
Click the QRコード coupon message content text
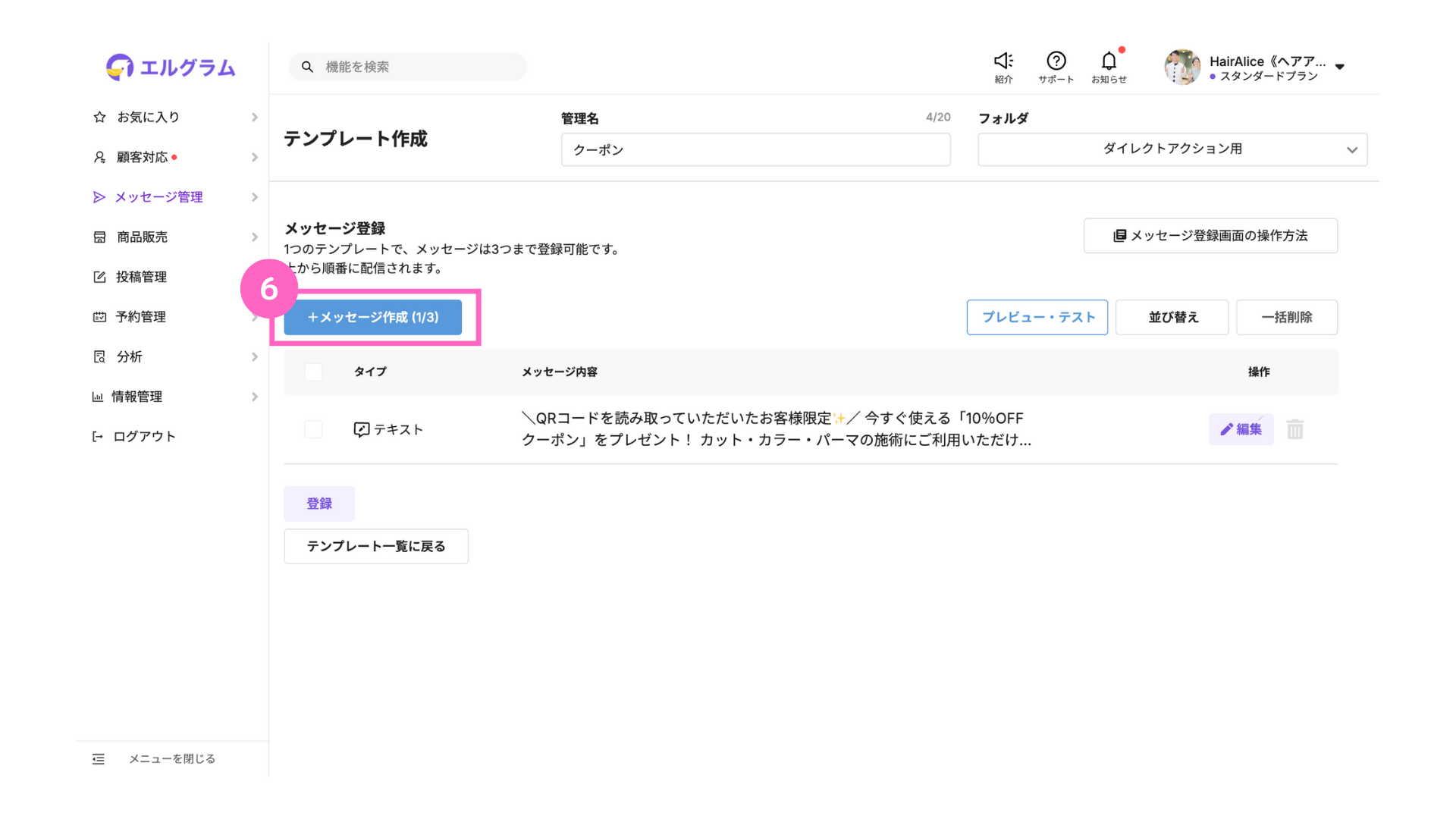coord(777,429)
